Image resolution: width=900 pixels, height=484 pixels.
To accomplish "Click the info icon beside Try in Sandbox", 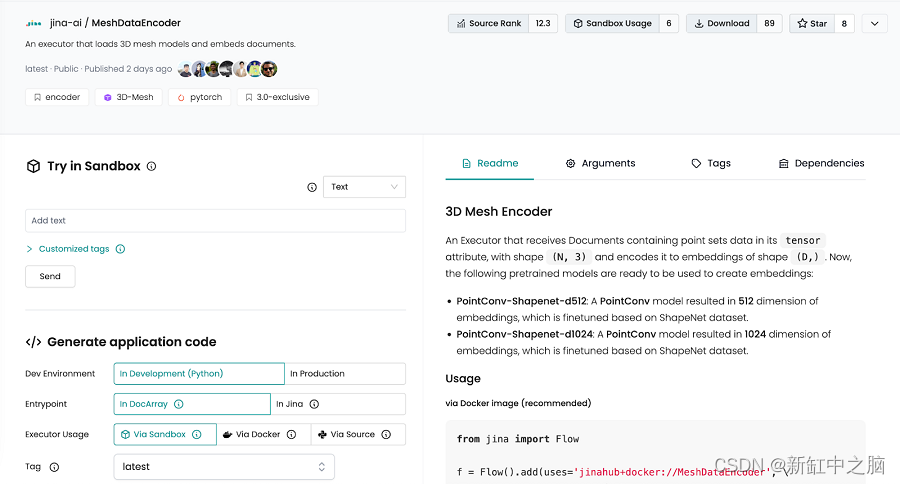I will point(151,166).
